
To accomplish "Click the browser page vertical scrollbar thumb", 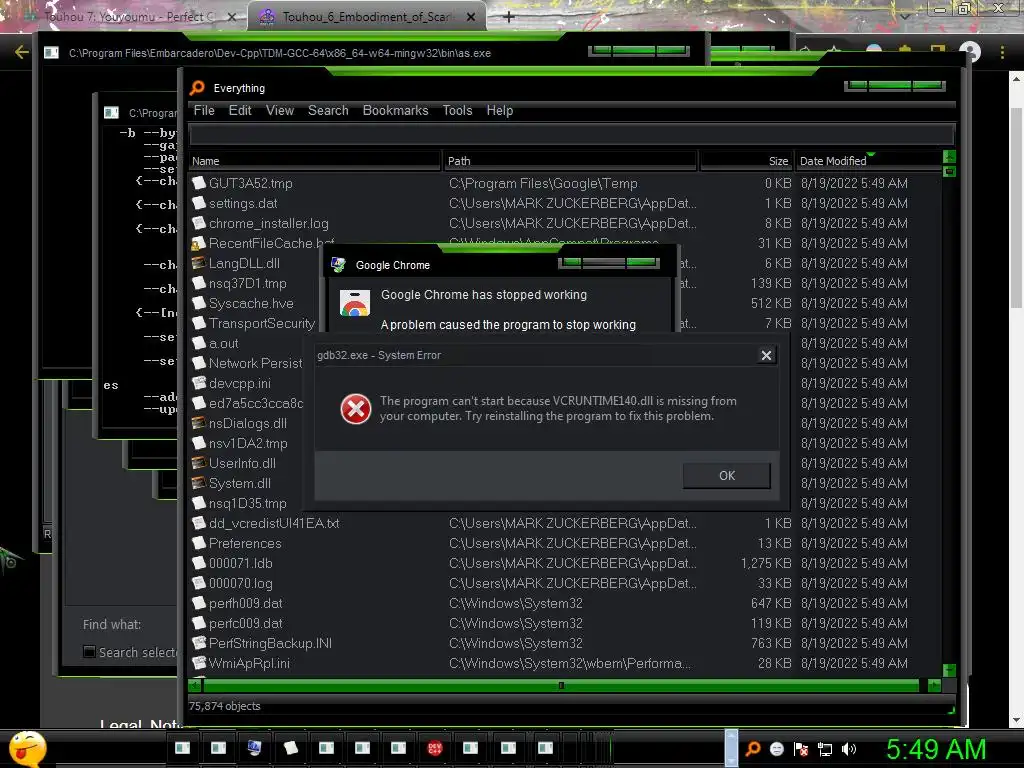I will point(1016,206).
